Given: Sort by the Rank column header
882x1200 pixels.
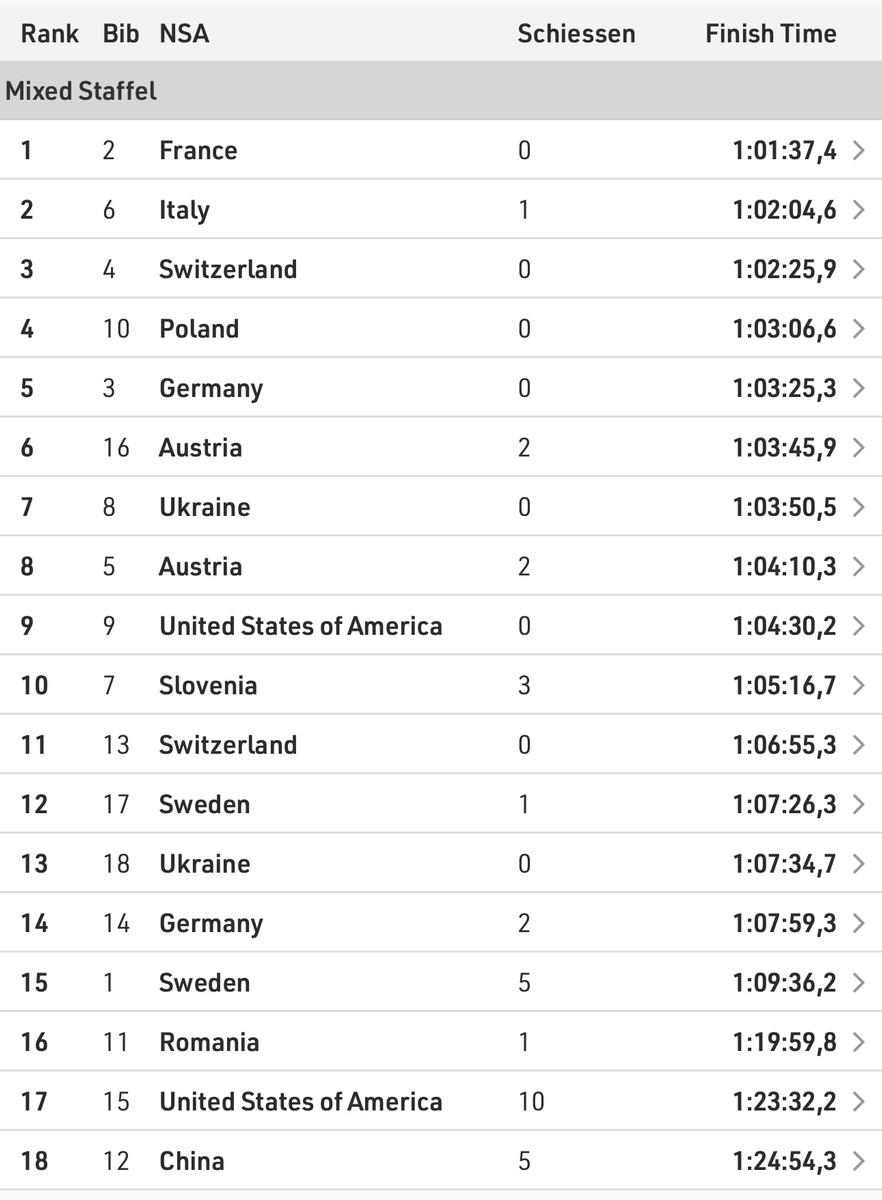Looking at the screenshot, I should pos(50,34).
